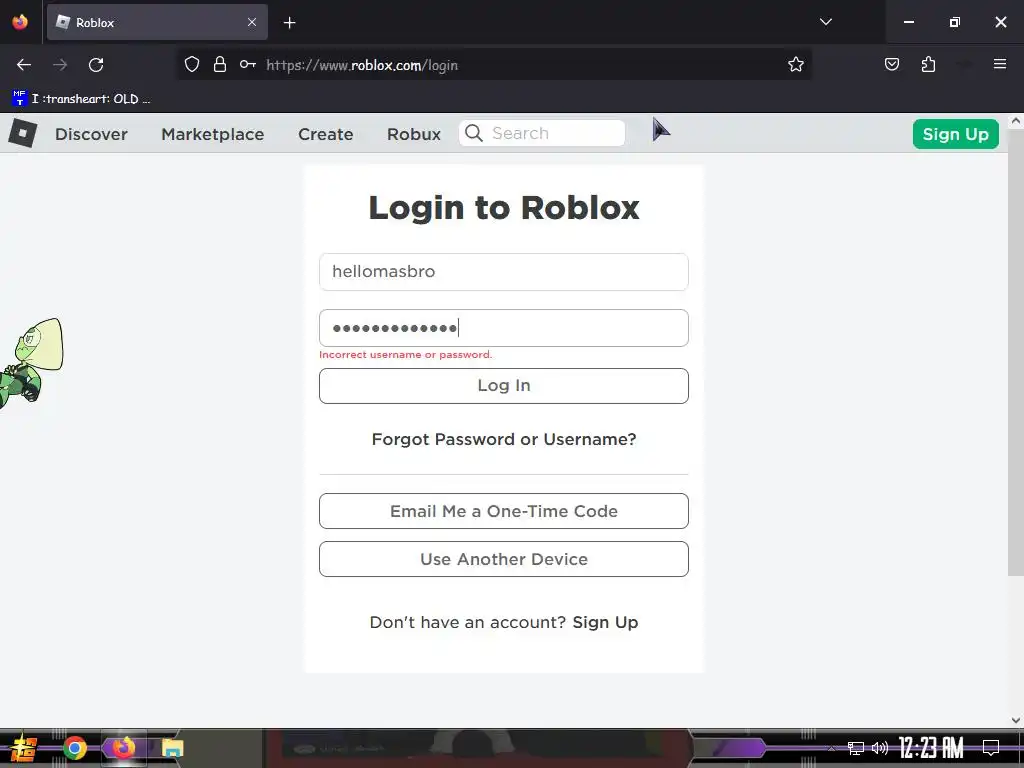This screenshot has height=768, width=1024.
Task: Go back with the browser back arrow
Action: (24, 65)
